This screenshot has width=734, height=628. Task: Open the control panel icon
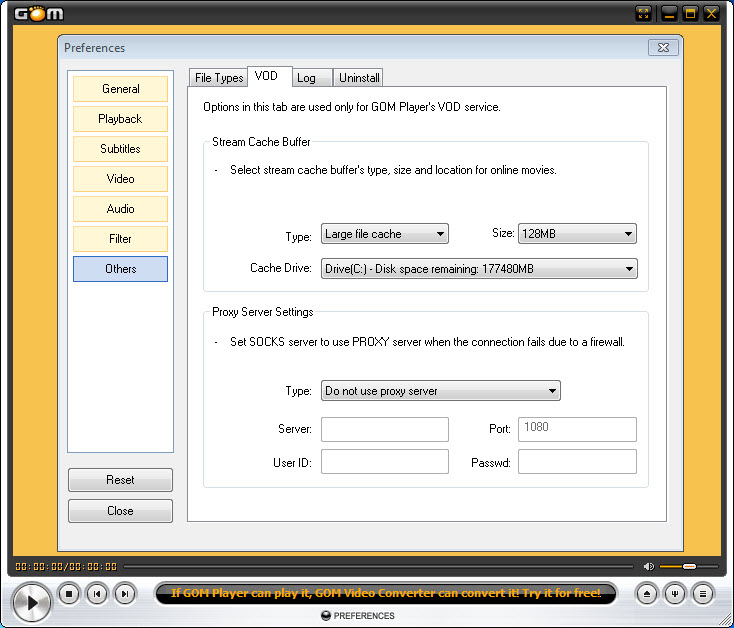[x=676, y=594]
